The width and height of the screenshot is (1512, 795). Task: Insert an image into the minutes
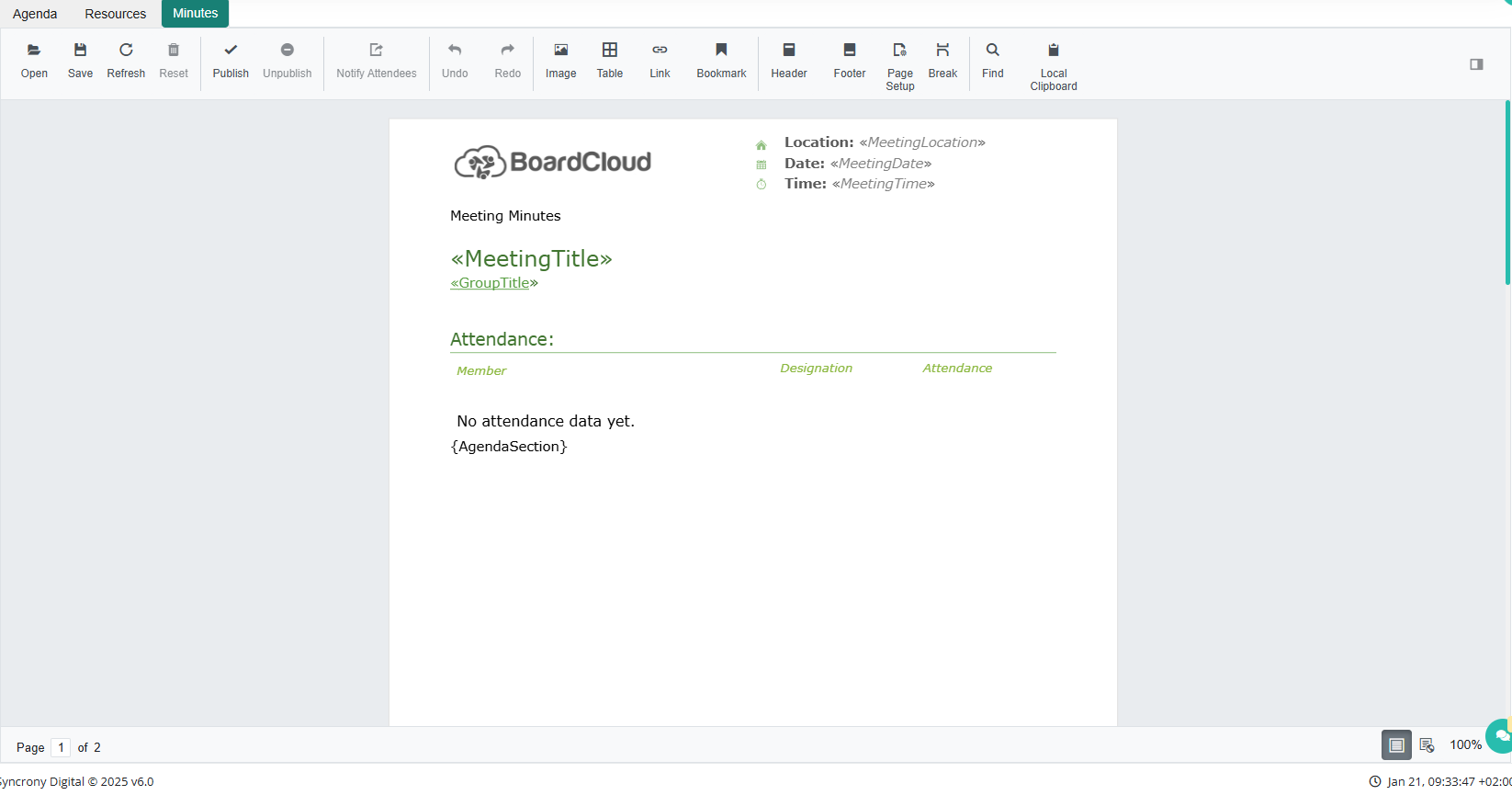[x=560, y=60]
